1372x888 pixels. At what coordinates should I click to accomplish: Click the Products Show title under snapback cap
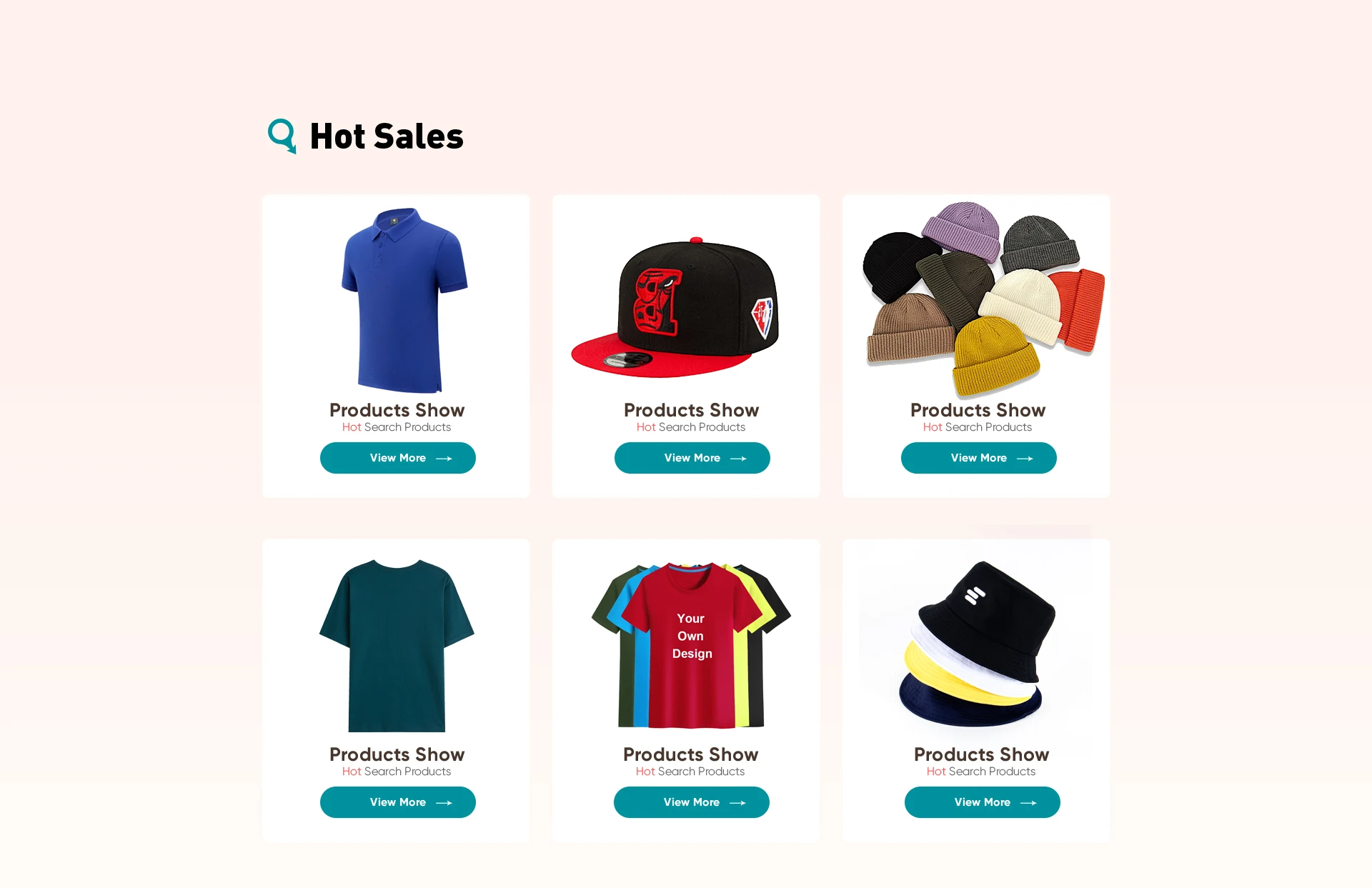(691, 410)
